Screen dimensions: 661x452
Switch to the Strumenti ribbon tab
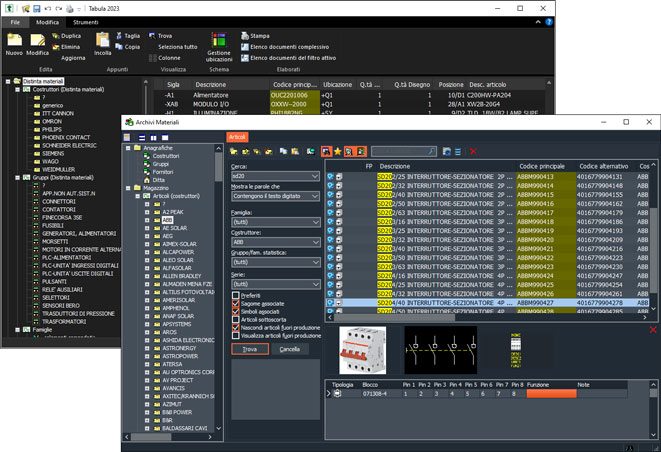pos(86,22)
